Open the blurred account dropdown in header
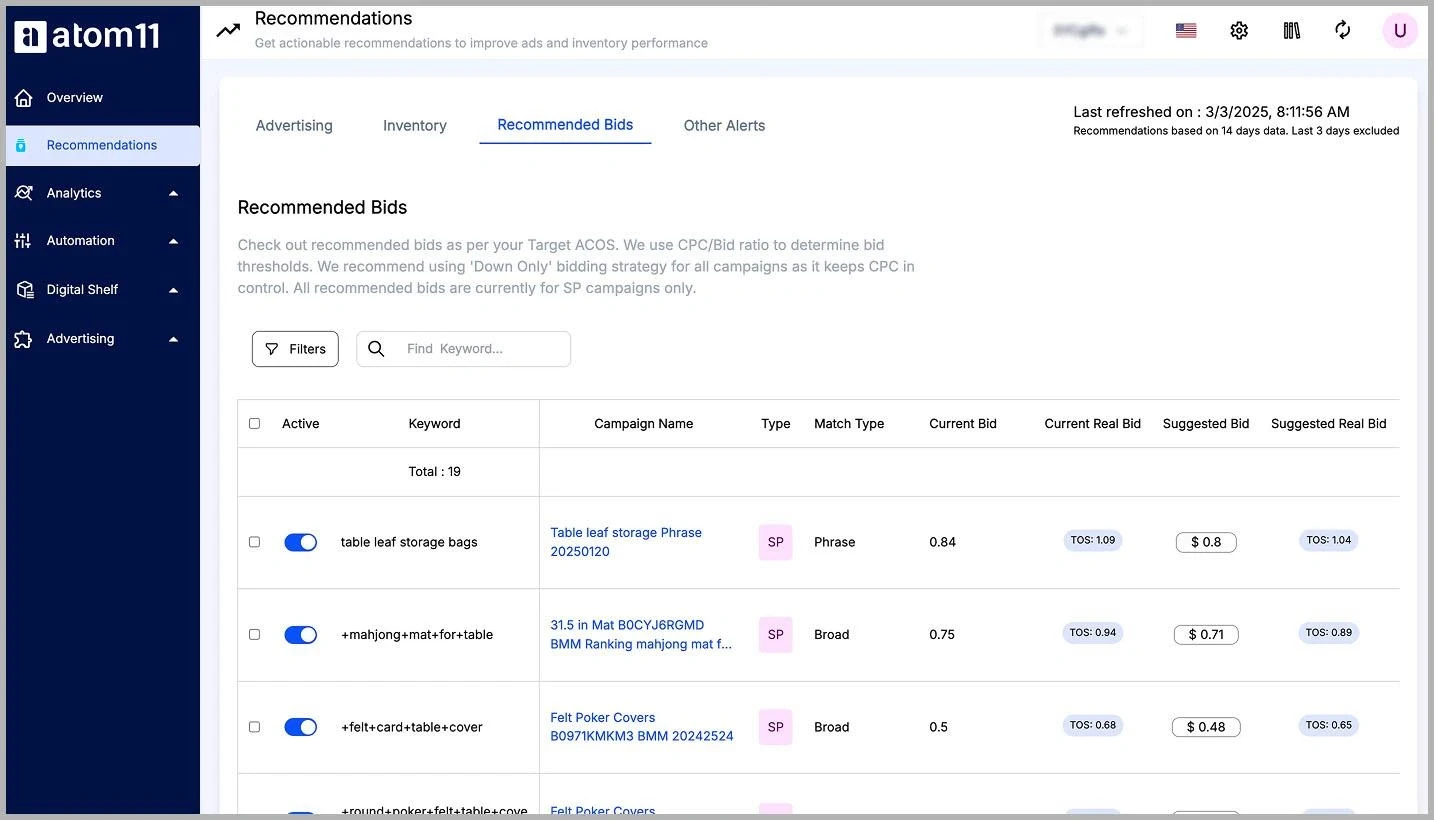1434x820 pixels. [1091, 31]
